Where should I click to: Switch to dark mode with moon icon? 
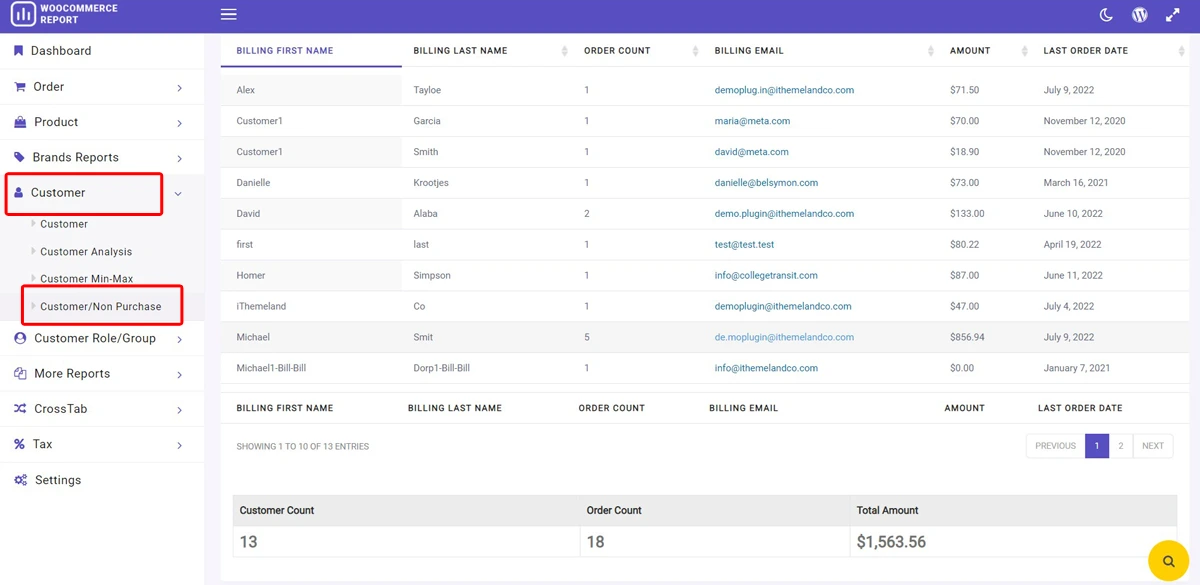point(1106,14)
